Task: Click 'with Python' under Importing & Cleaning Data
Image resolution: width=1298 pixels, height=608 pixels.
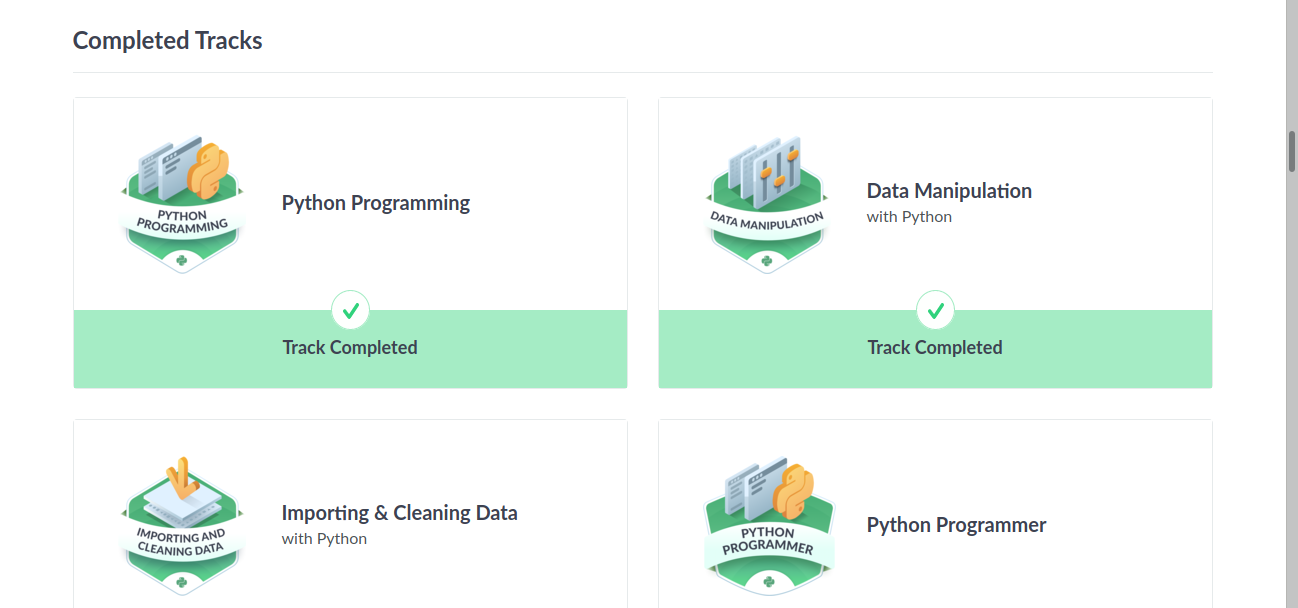Action: 324,539
